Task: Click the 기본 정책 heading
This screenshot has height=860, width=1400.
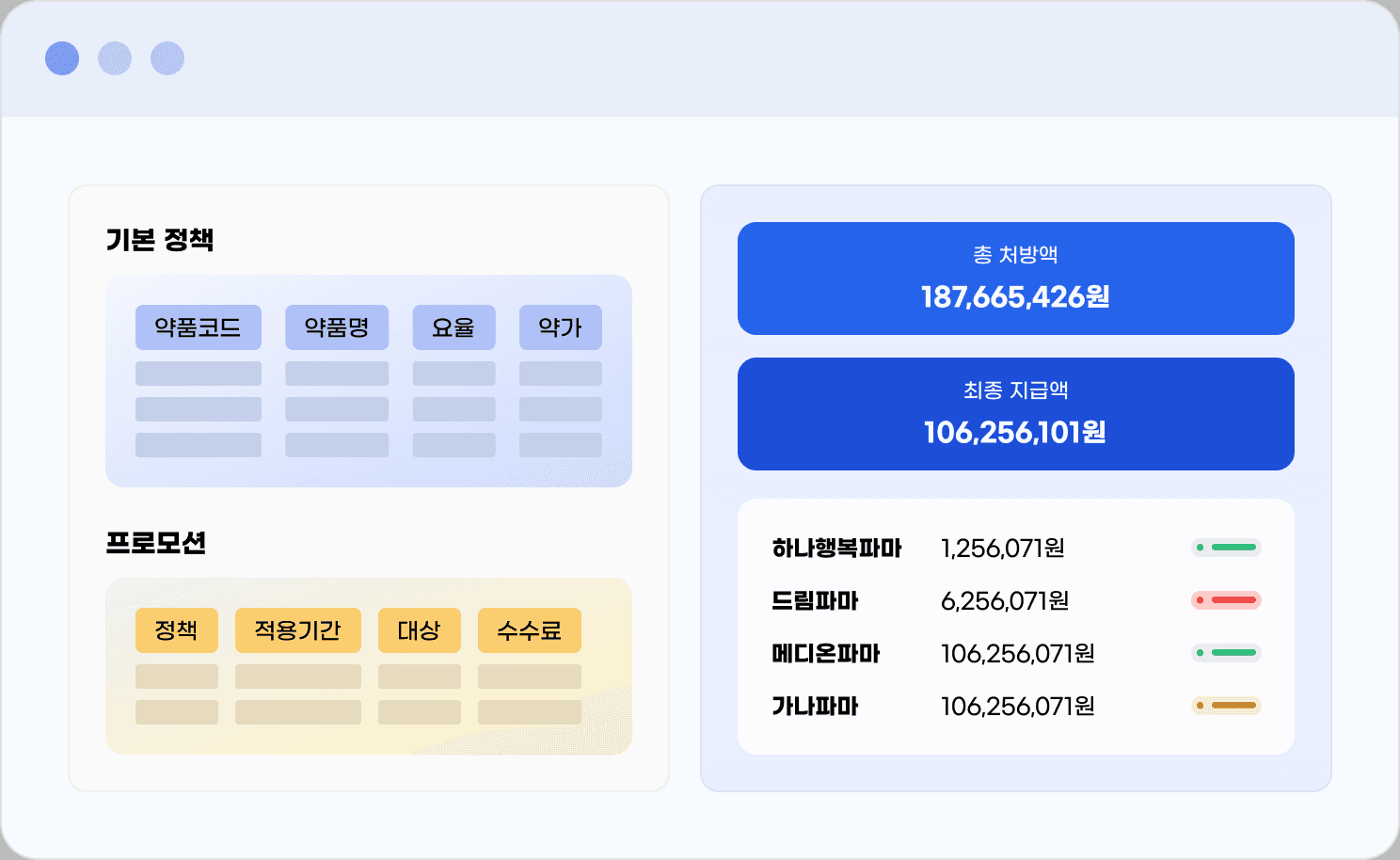Action: [x=160, y=240]
